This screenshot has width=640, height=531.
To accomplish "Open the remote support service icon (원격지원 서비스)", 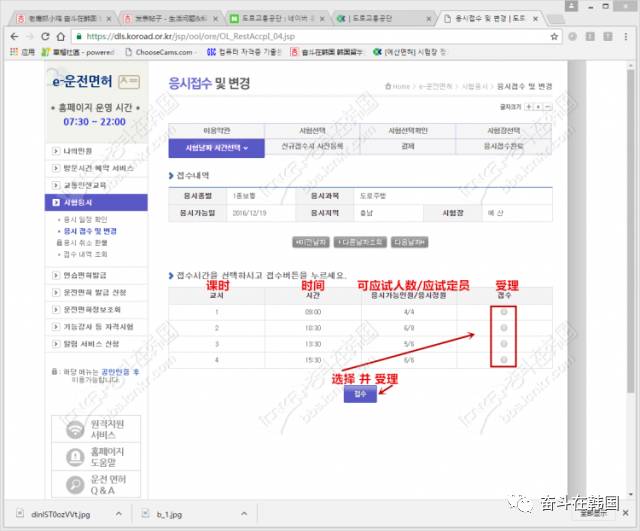I will [75, 429].
